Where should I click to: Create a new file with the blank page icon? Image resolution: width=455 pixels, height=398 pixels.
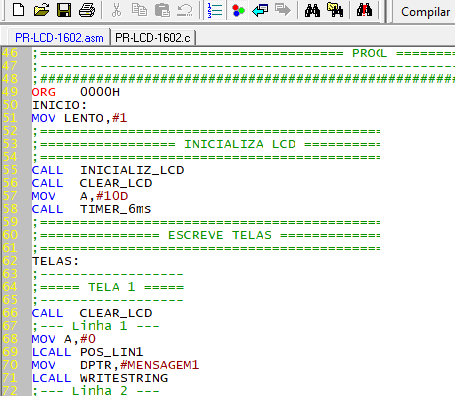[x=18, y=10]
